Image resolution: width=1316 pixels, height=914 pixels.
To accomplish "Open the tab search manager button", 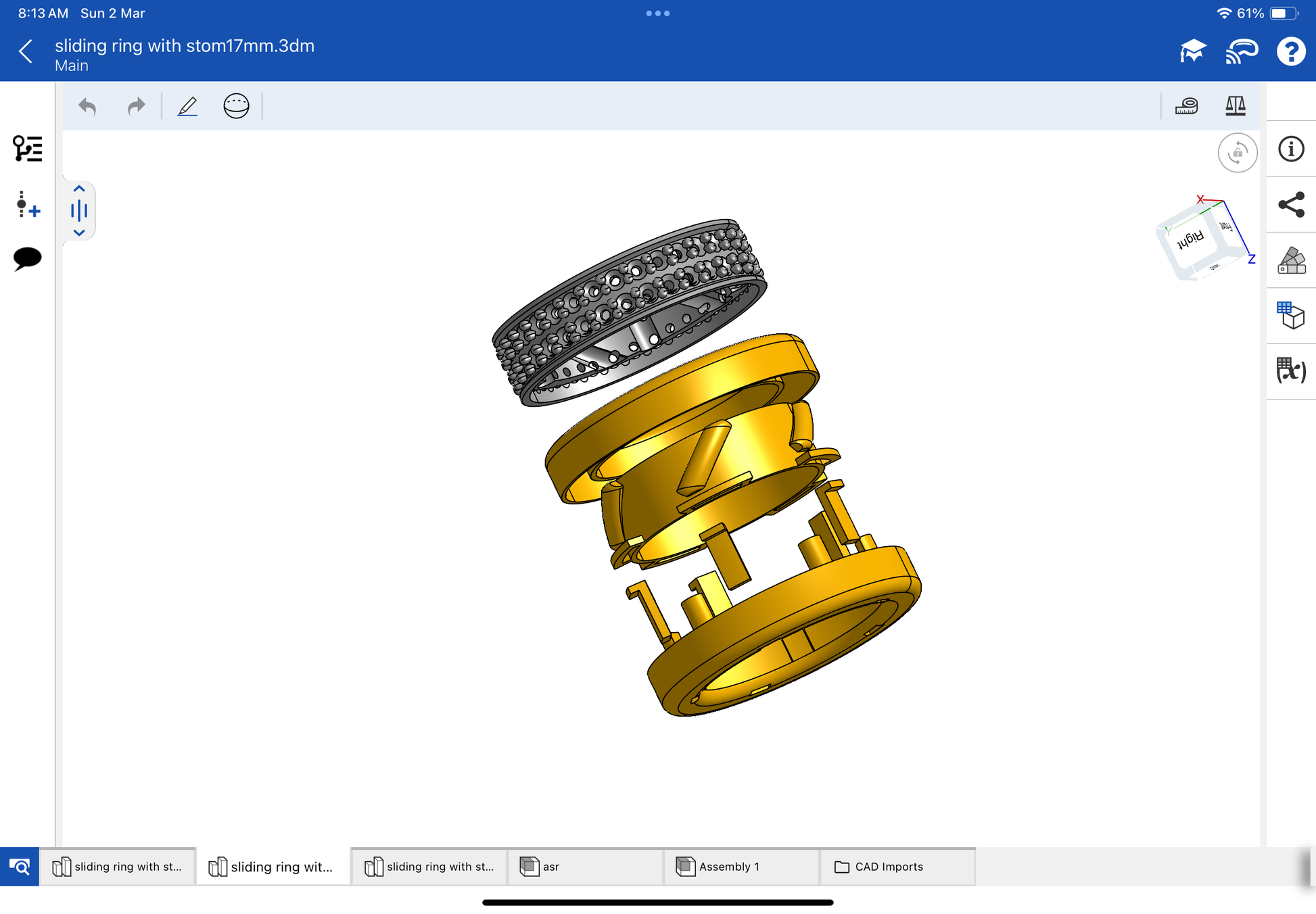I will pyautogui.click(x=20, y=867).
